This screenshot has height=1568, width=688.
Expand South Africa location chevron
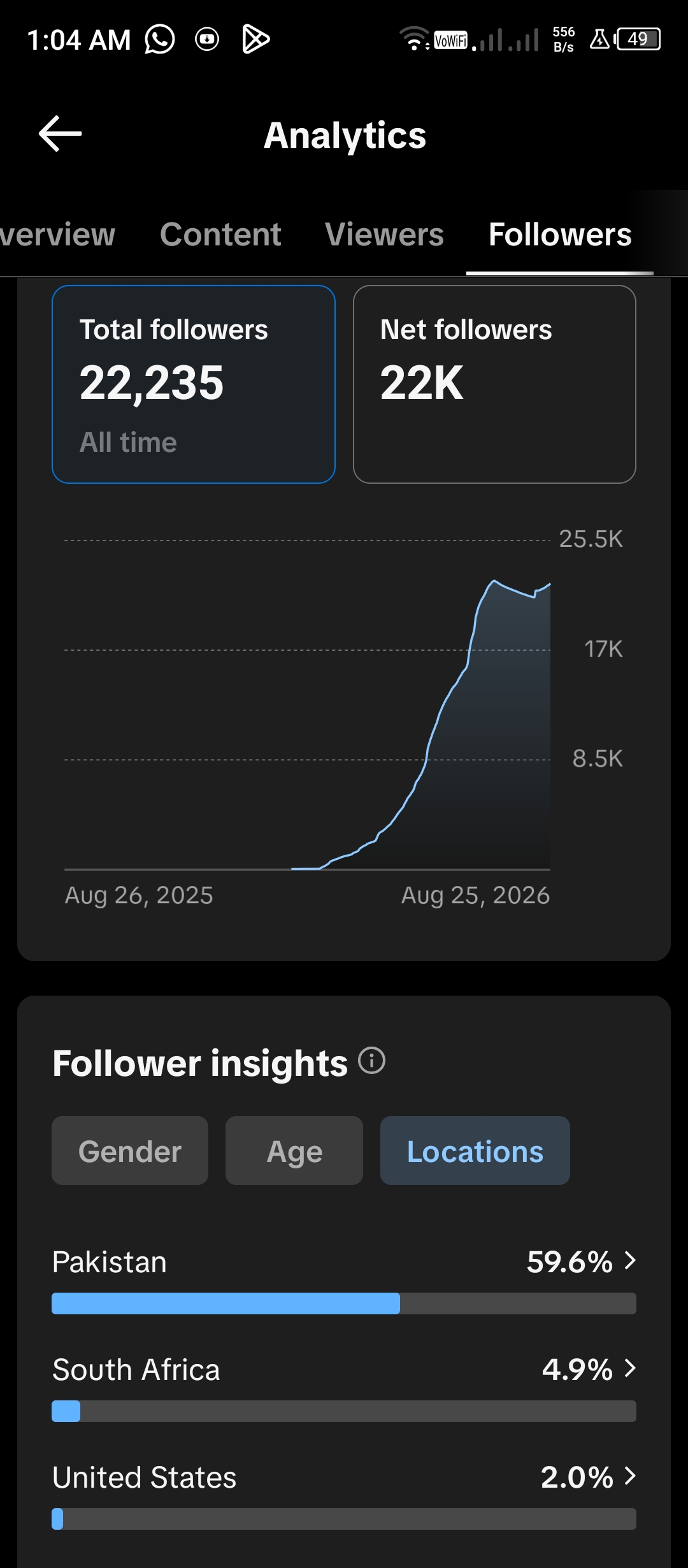coord(630,1368)
